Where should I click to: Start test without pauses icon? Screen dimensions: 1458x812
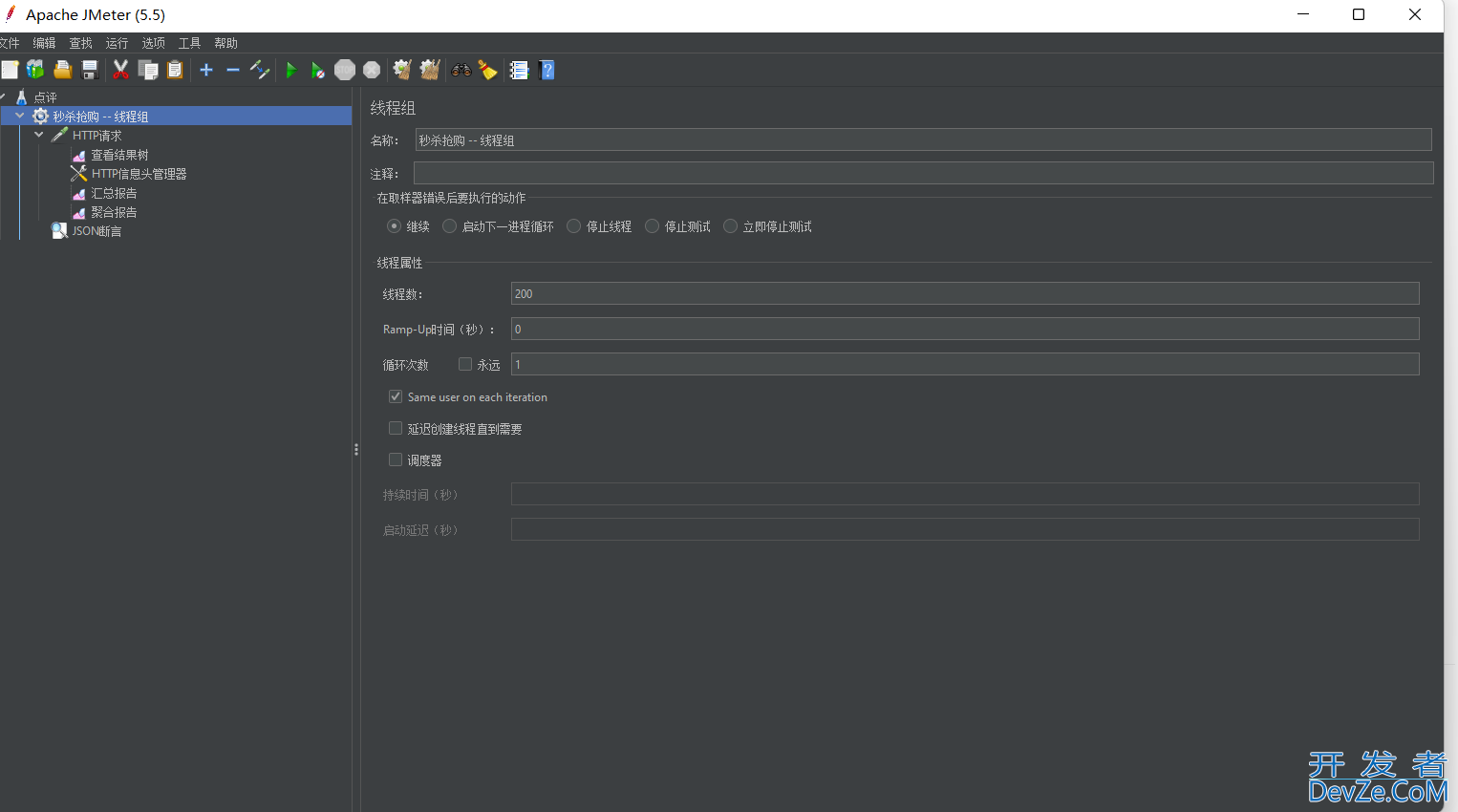pyautogui.click(x=318, y=70)
